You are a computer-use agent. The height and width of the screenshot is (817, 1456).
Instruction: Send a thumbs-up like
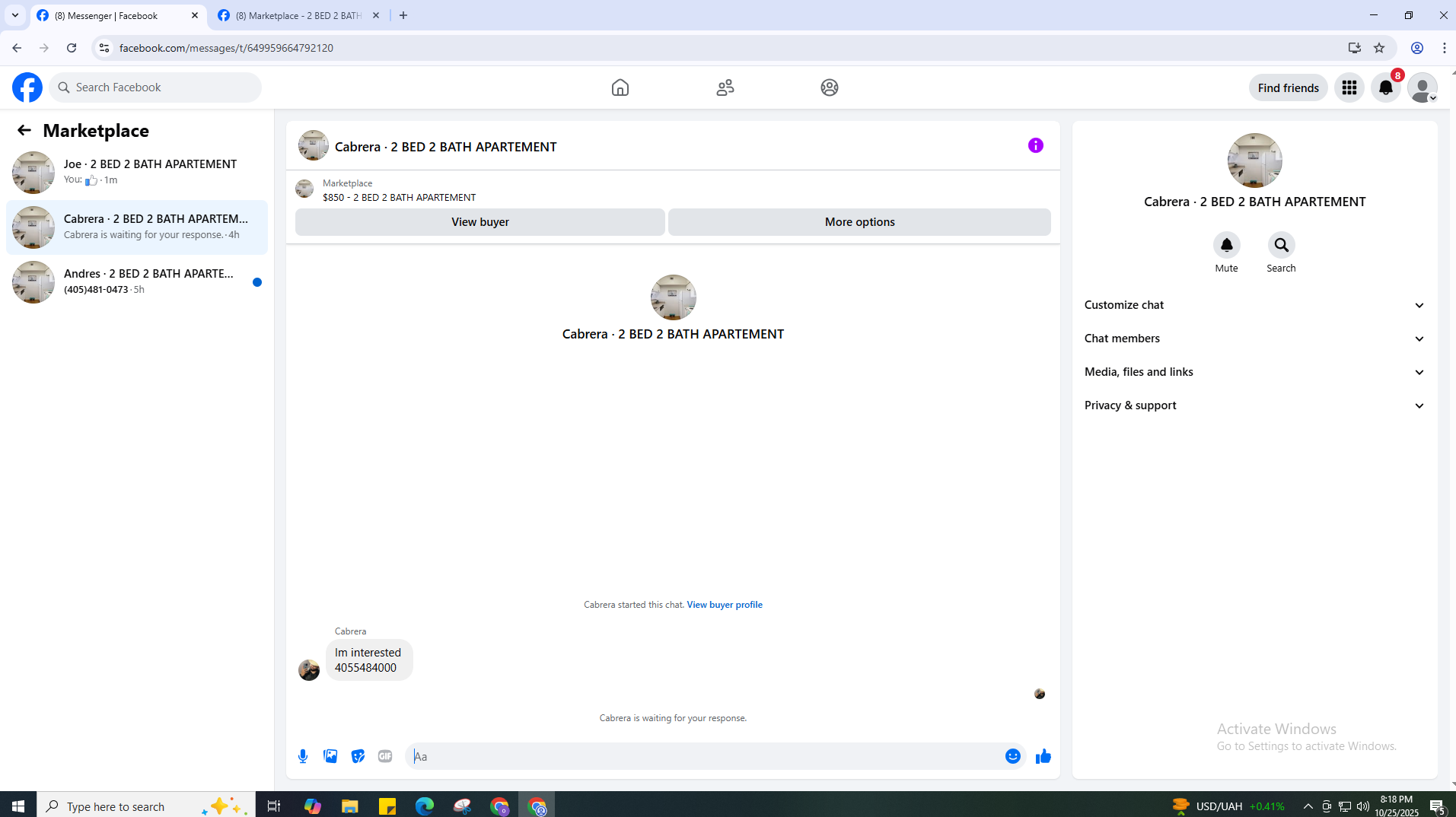(x=1043, y=756)
